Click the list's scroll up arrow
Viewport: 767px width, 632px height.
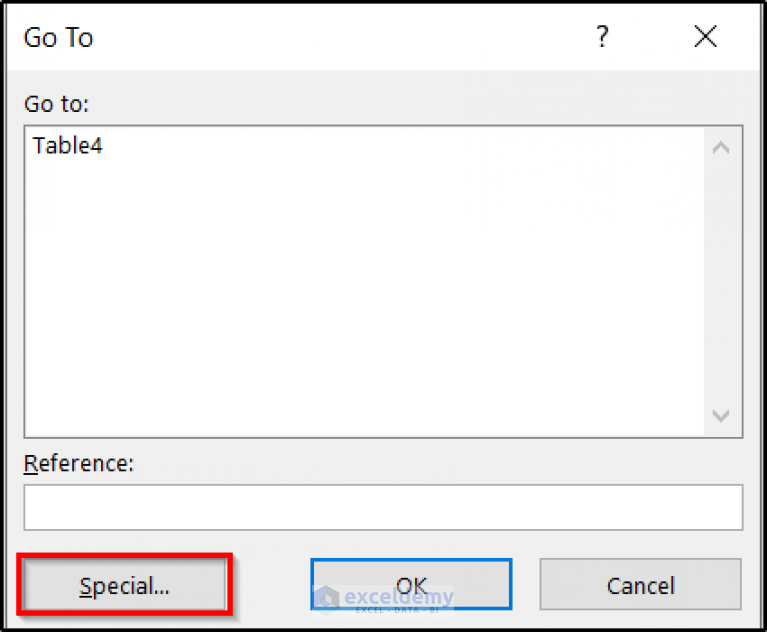(x=721, y=147)
